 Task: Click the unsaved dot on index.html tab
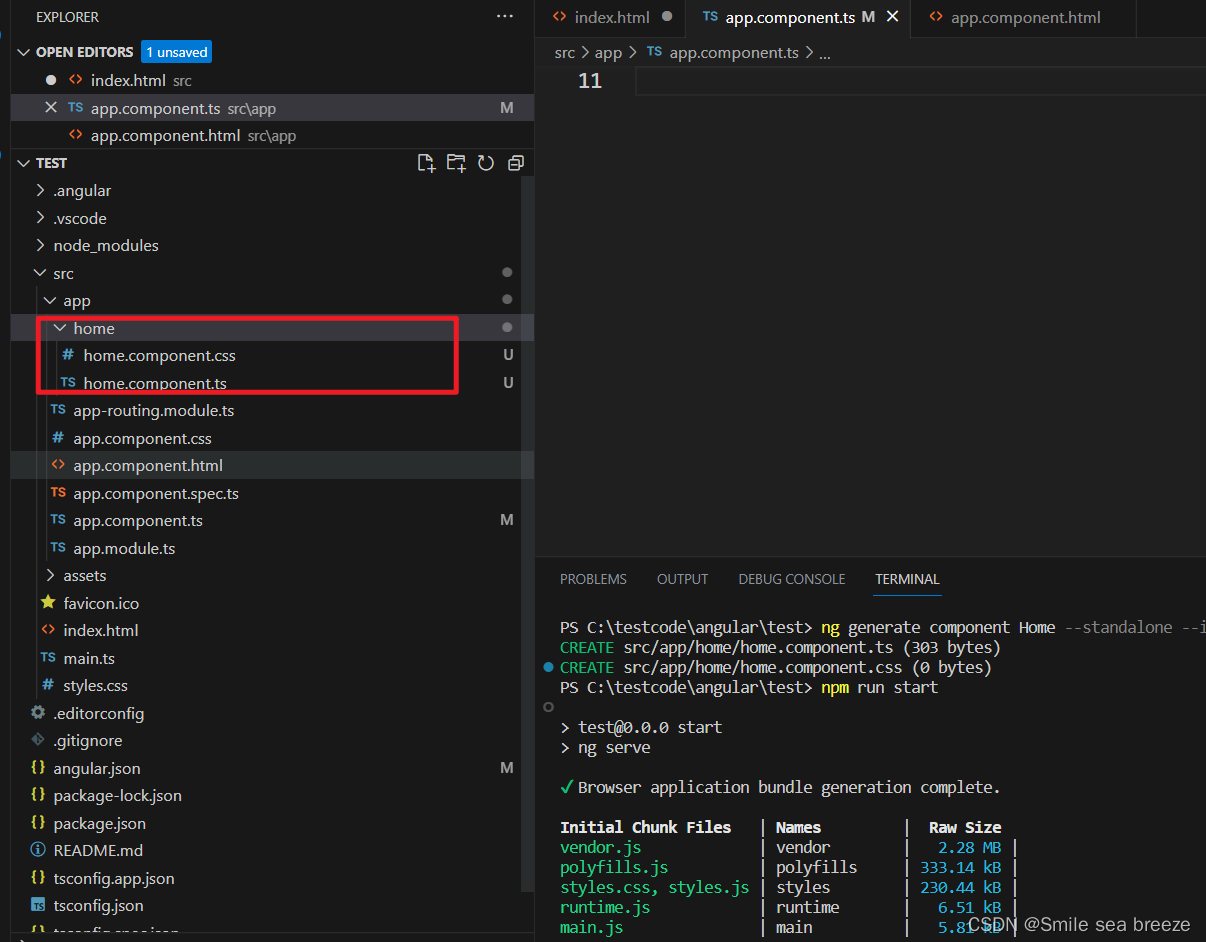pyautogui.click(x=667, y=17)
